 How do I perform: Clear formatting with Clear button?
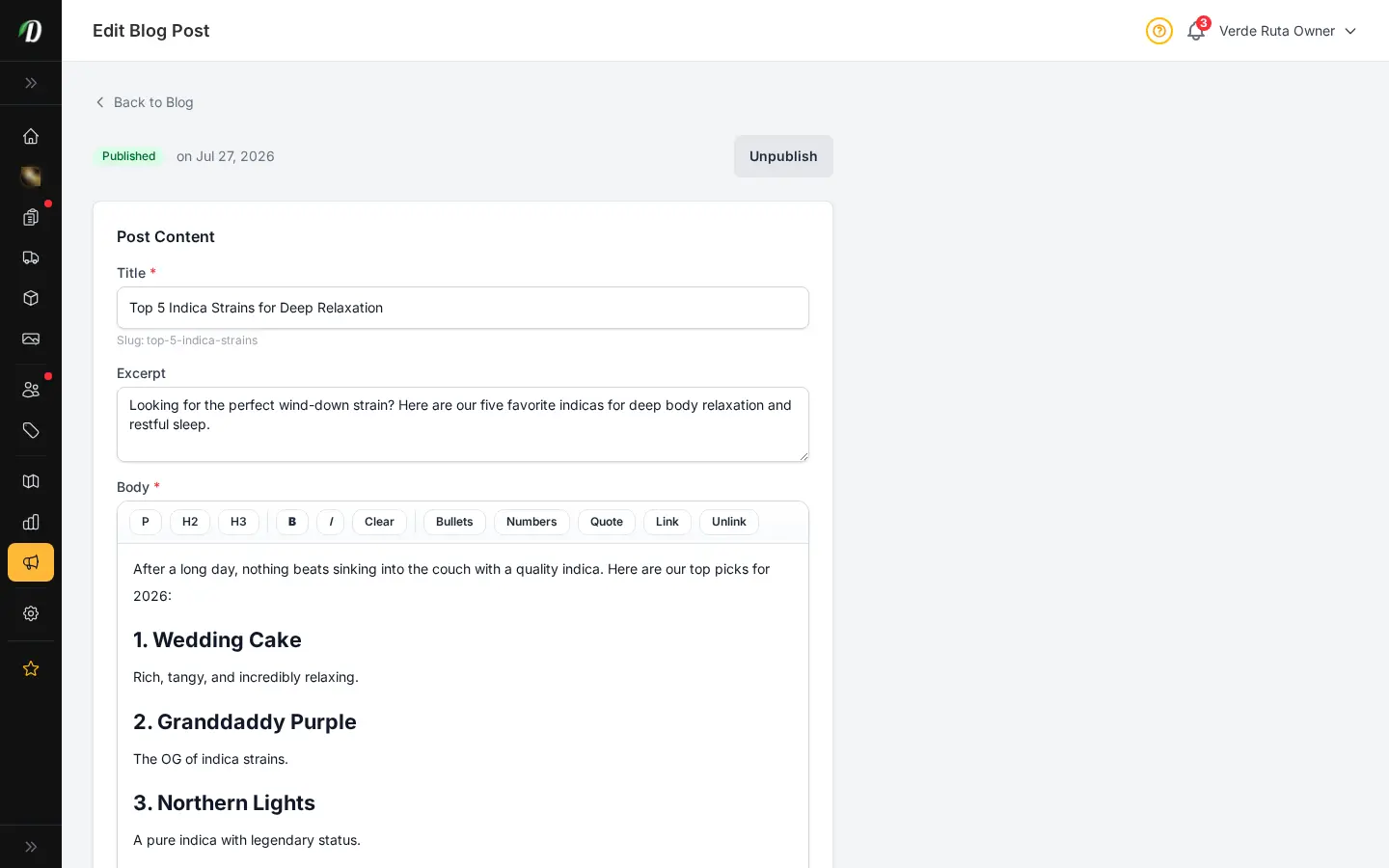(379, 522)
